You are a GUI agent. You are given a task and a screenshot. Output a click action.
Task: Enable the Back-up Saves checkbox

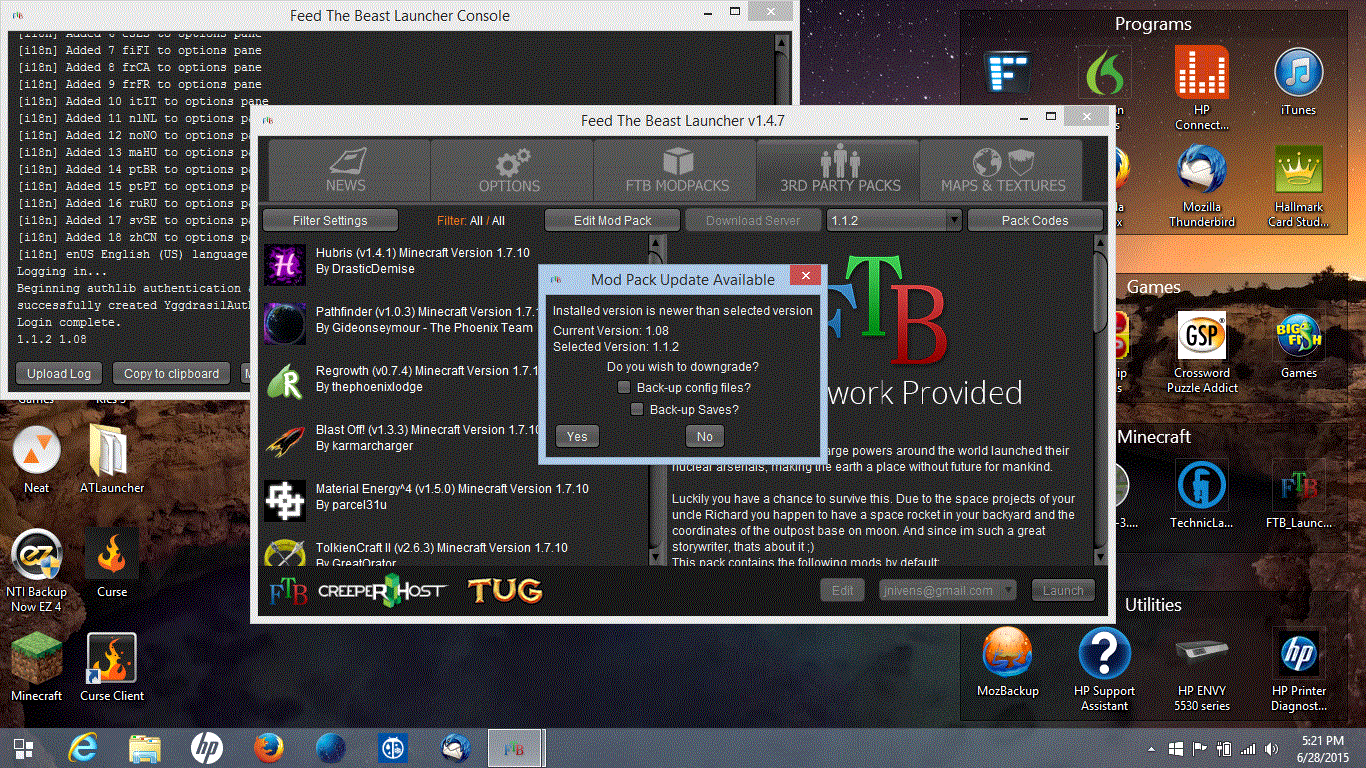(x=637, y=409)
